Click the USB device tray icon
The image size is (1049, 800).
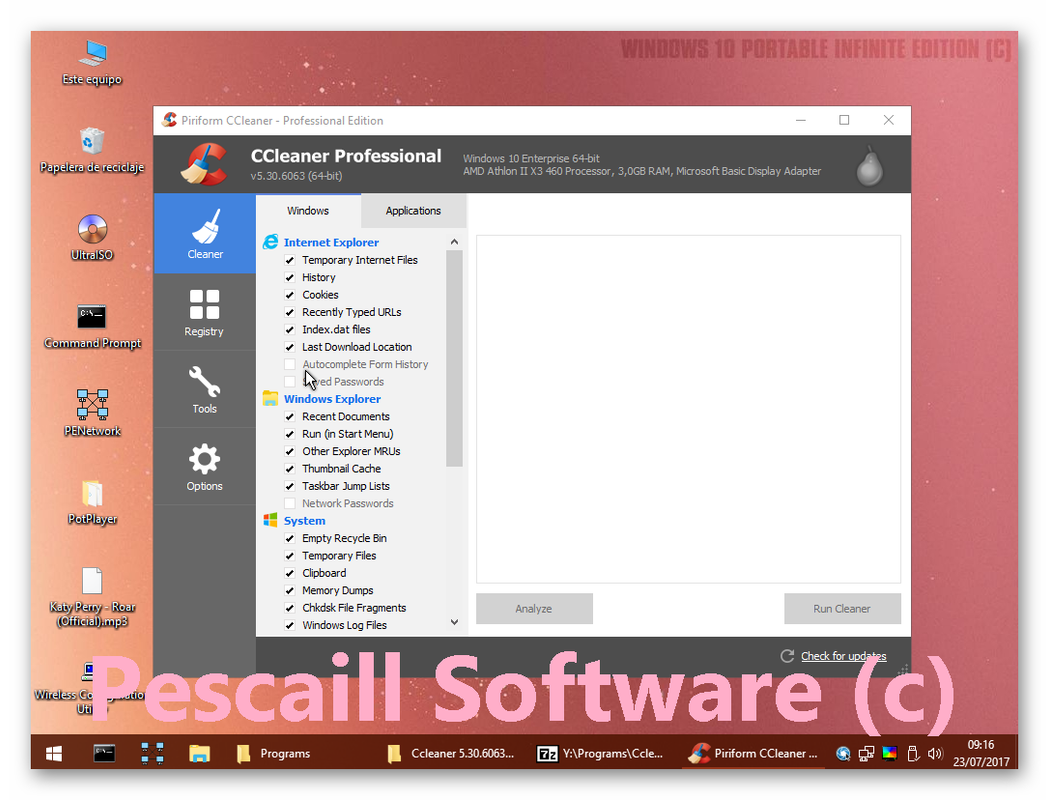[913, 754]
